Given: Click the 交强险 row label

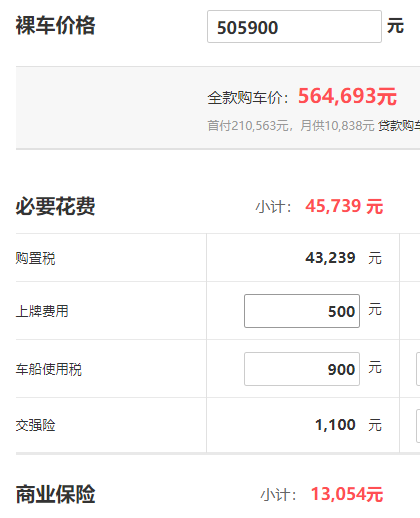Looking at the screenshot, I should 35,425.
